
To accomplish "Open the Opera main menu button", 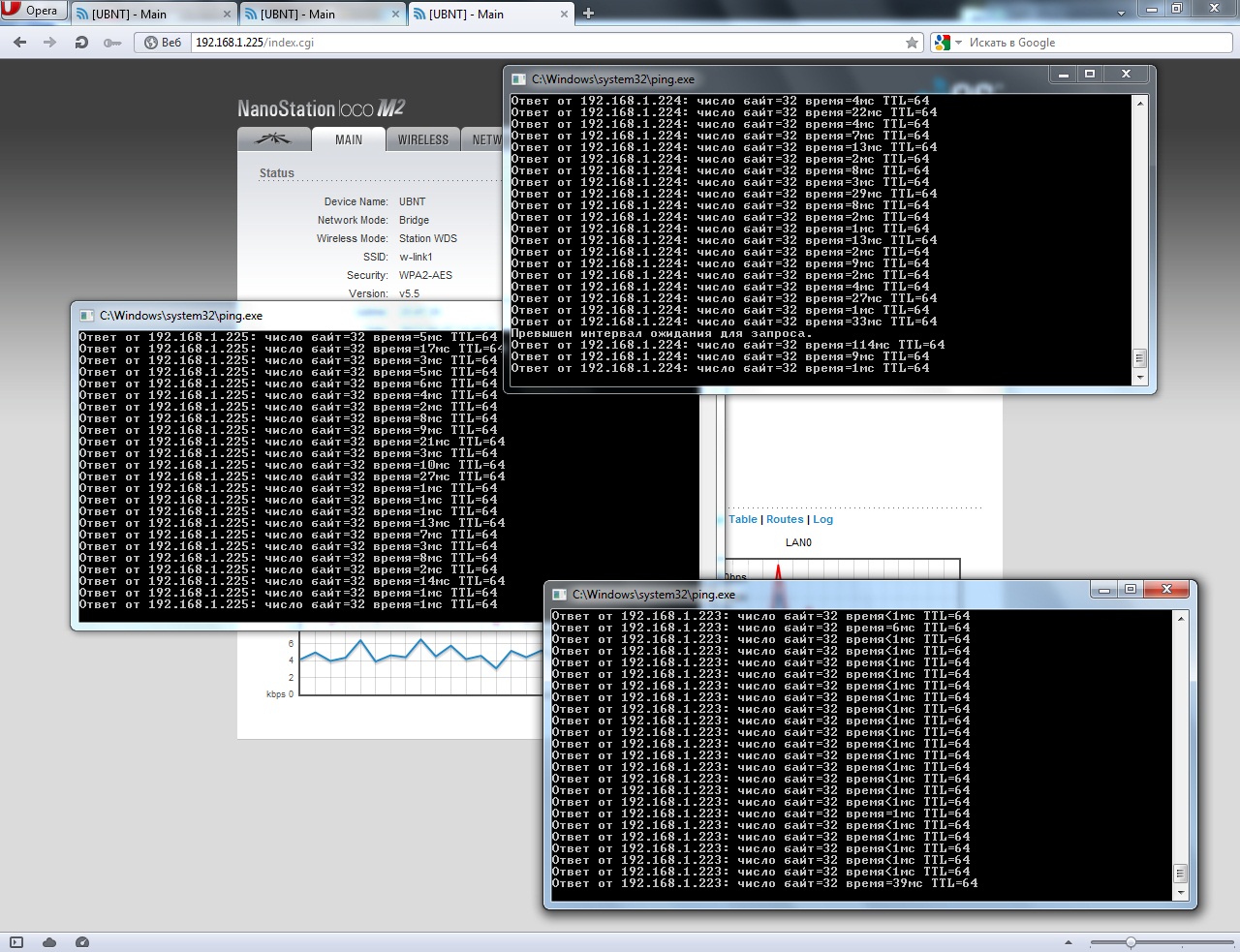I will [32, 11].
